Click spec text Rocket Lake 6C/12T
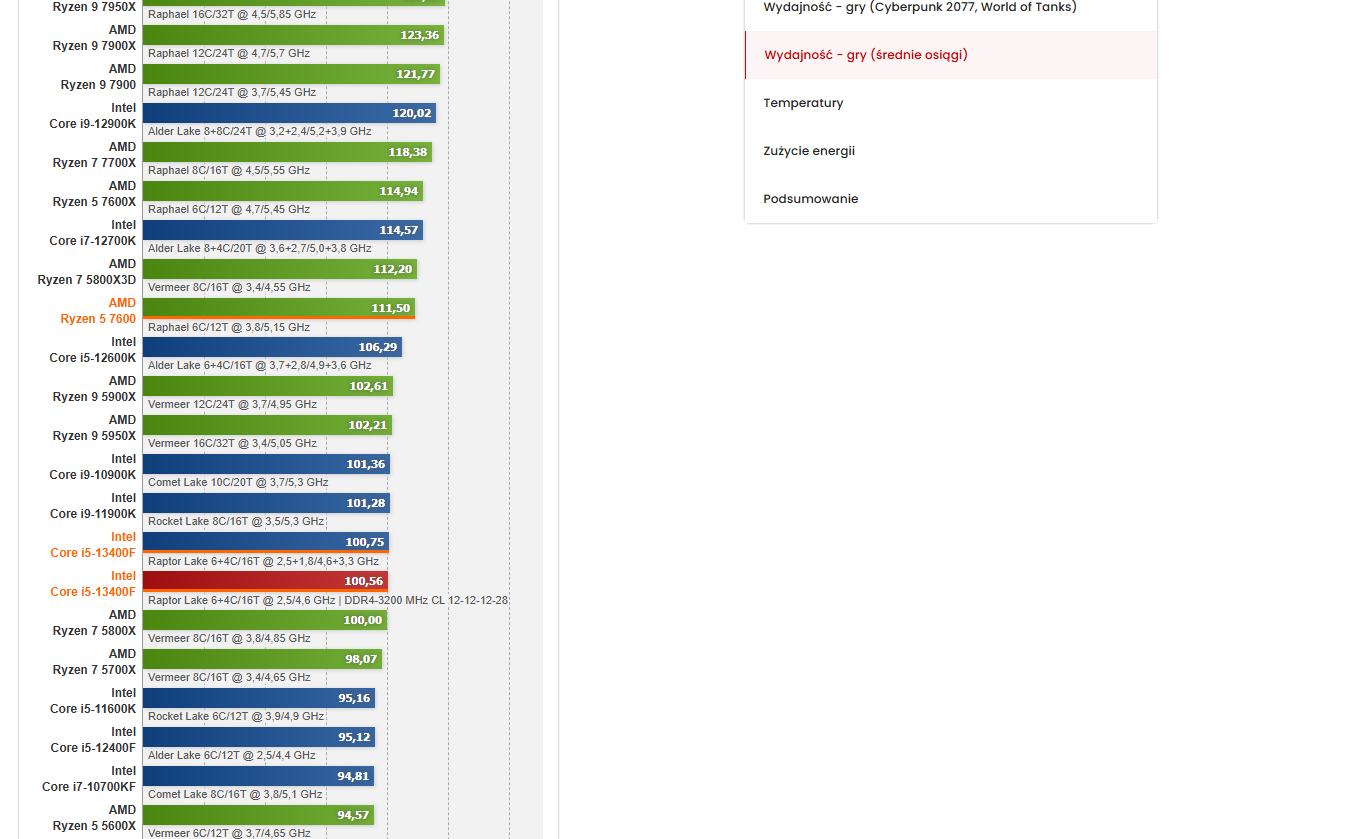 point(236,716)
